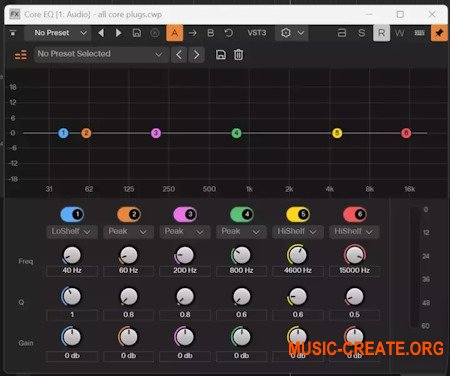Viewport: 450px width, 376px height.
Task: Toggle band 5 yellow enable switch
Action: coord(298,214)
